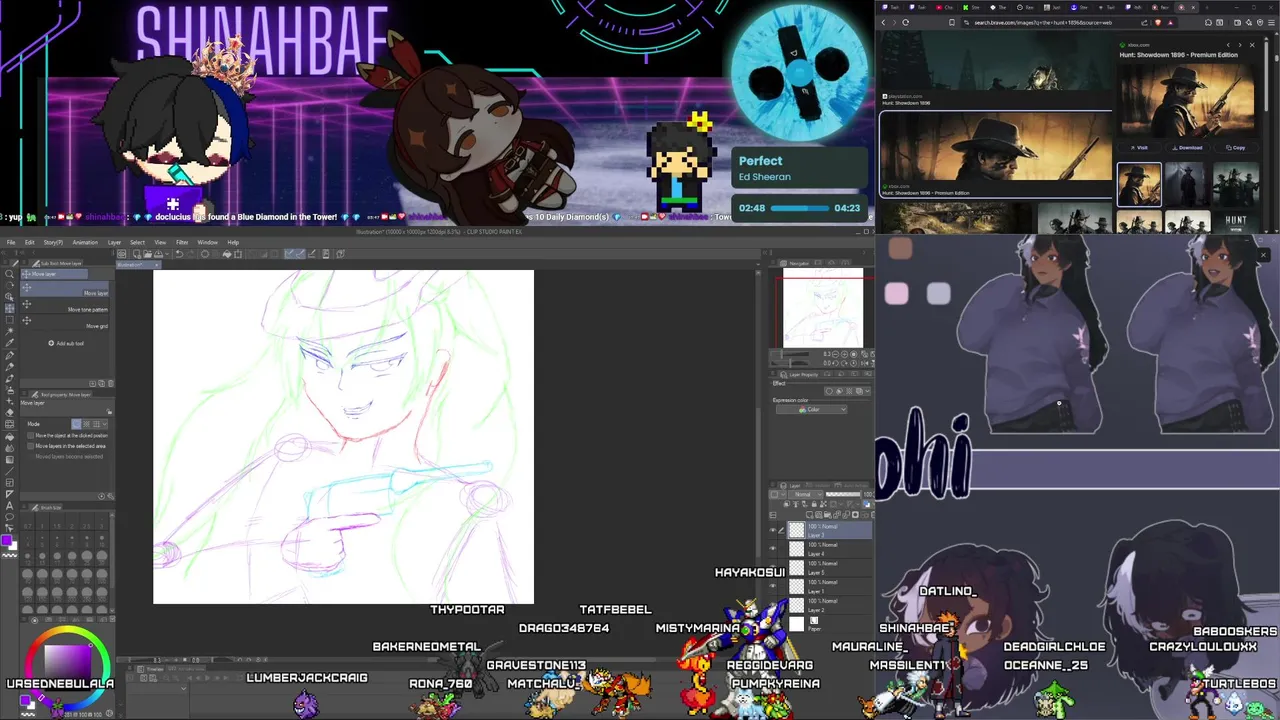Select the Balloon tool
Screen dimensions: 1280x720
(9, 516)
